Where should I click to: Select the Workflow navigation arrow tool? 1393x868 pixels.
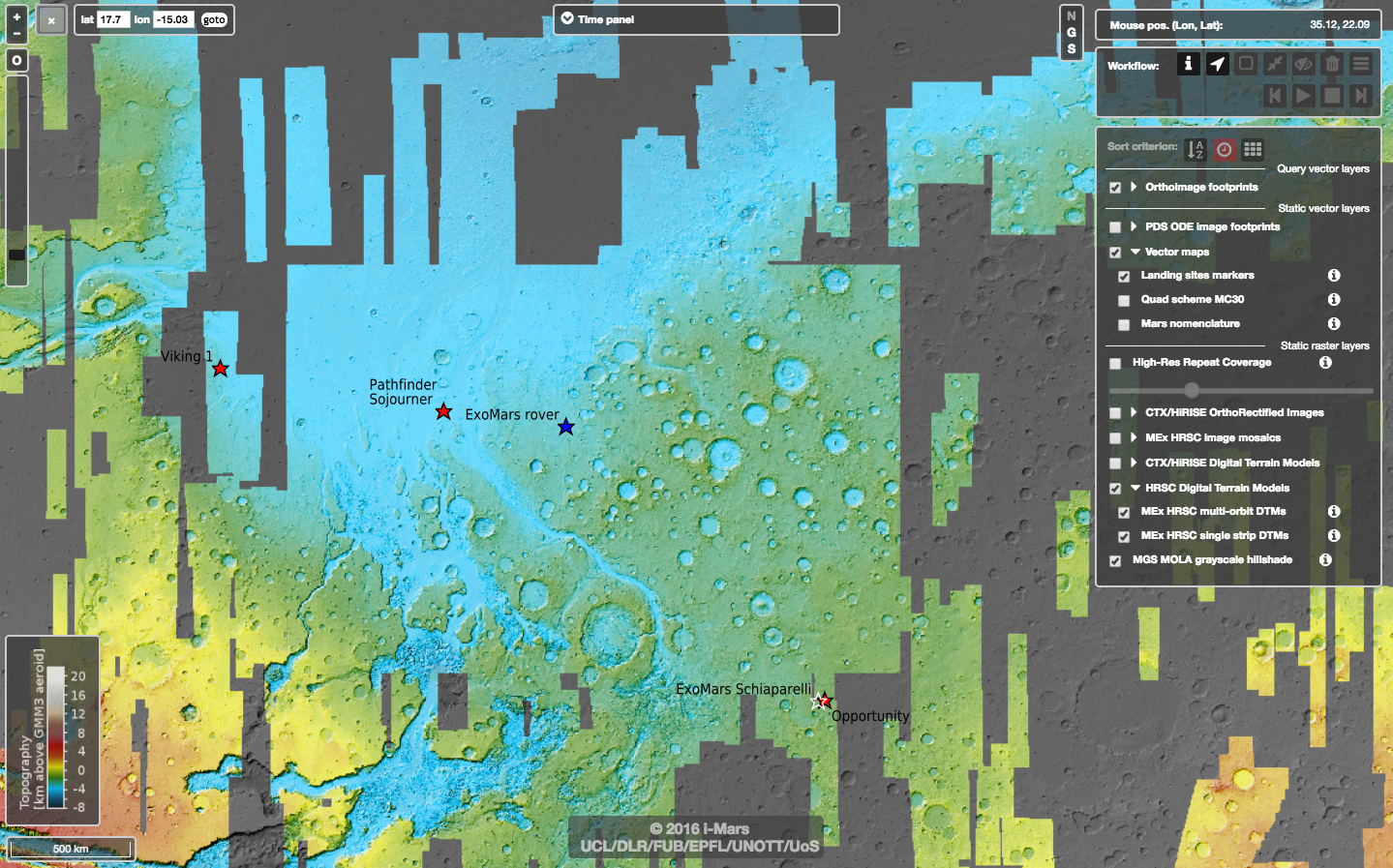pyautogui.click(x=1217, y=64)
